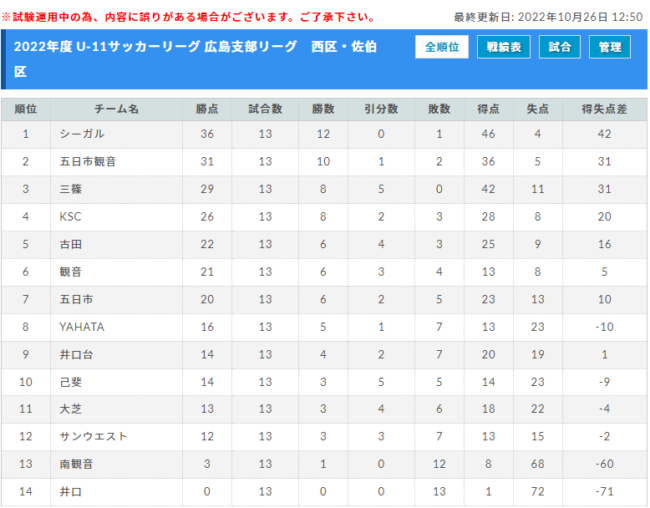Select the 古田 team row

pos(324,244)
